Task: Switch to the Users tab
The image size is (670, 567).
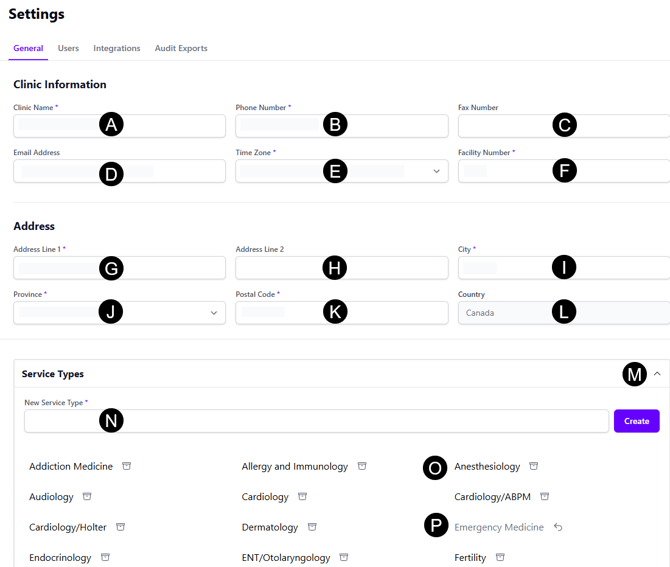Action: pyautogui.click(x=68, y=48)
